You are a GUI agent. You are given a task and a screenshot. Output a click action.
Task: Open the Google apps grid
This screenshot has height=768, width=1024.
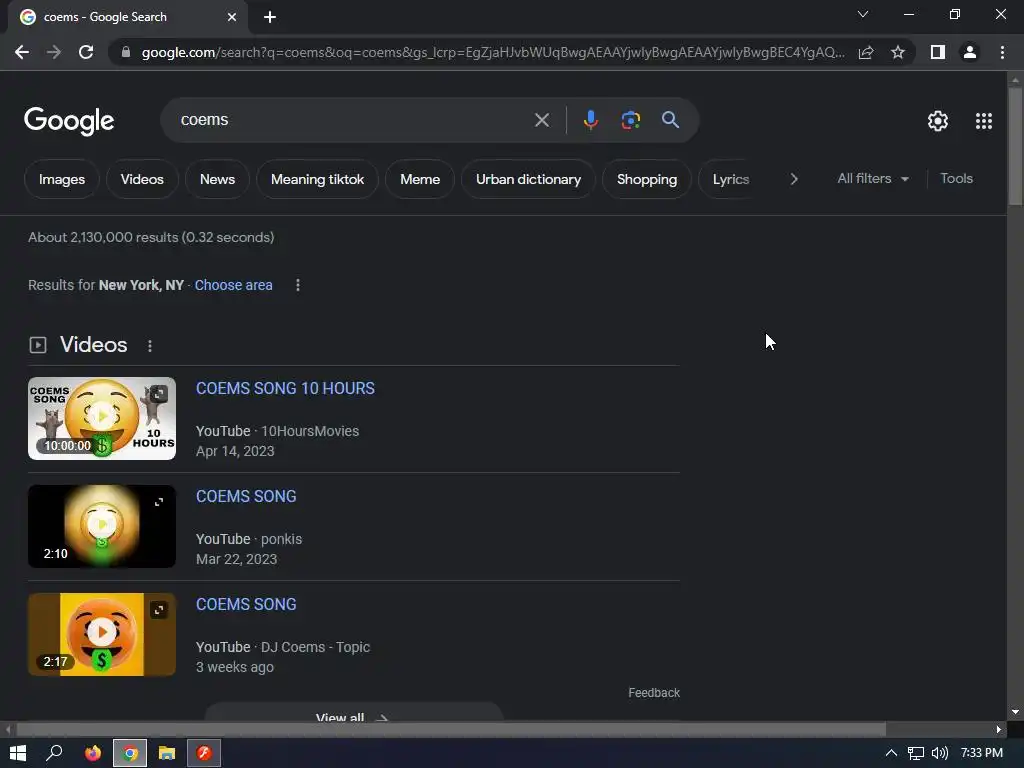coord(984,121)
